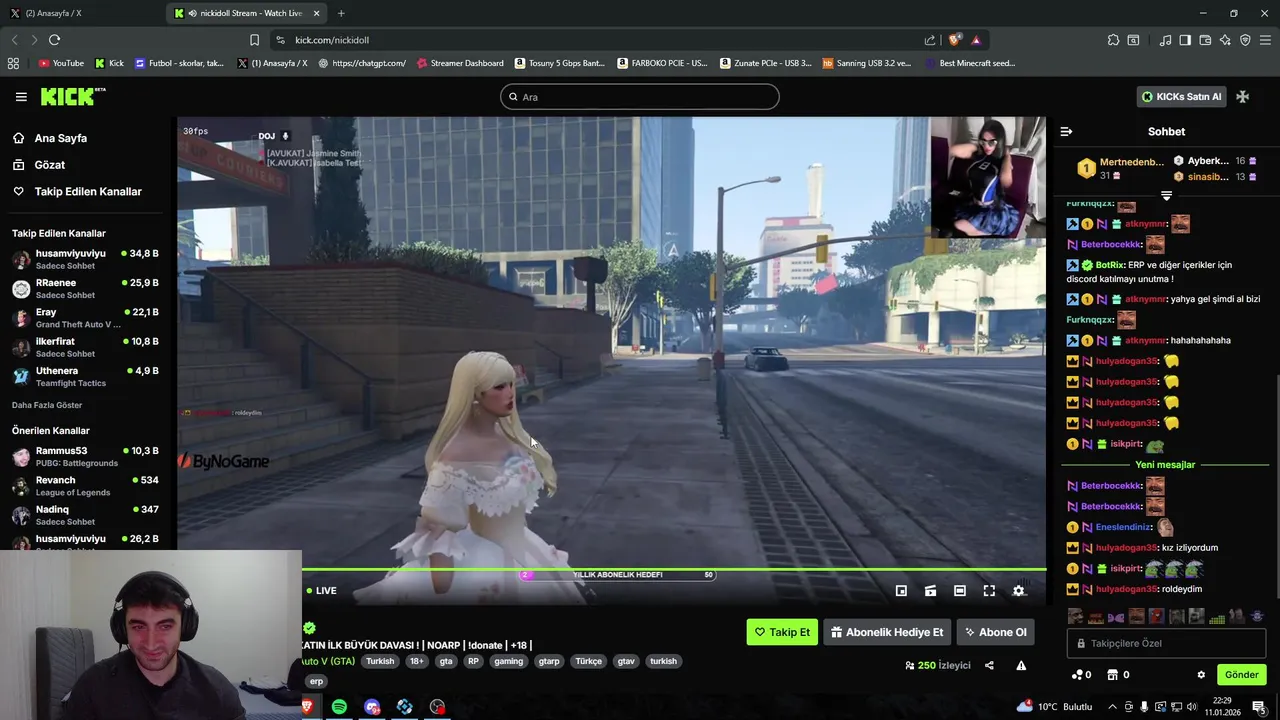Open a new browser tab
This screenshot has height=720, width=1280.
341,13
